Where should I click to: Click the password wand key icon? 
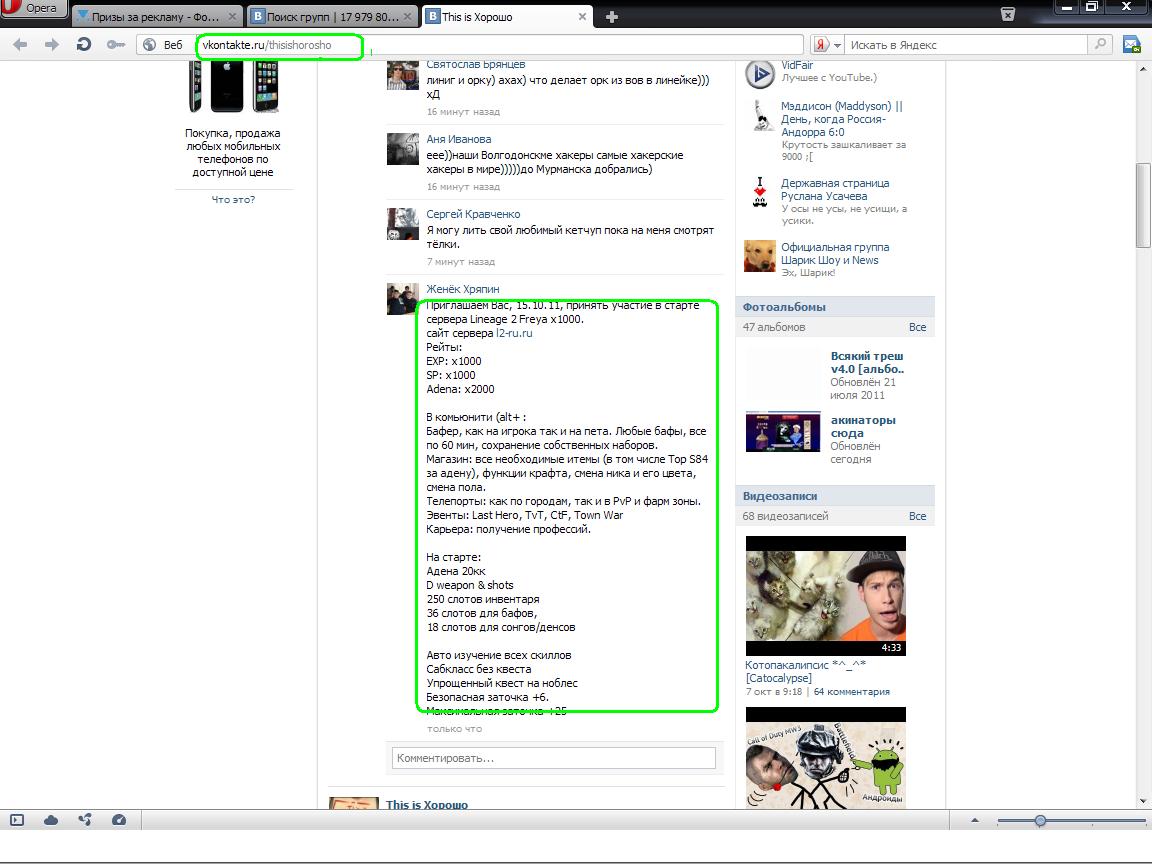click(115, 45)
